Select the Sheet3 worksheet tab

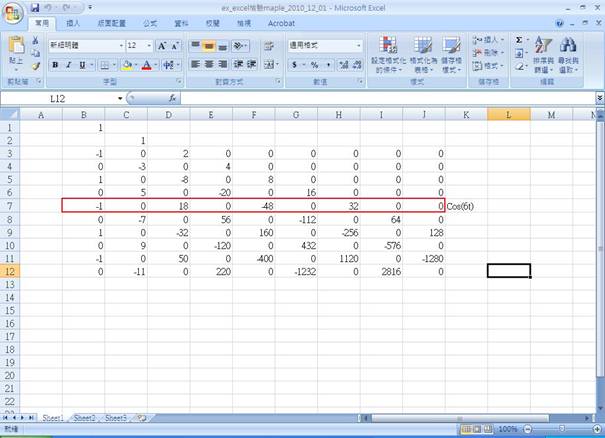pyautogui.click(x=117, y=417)
